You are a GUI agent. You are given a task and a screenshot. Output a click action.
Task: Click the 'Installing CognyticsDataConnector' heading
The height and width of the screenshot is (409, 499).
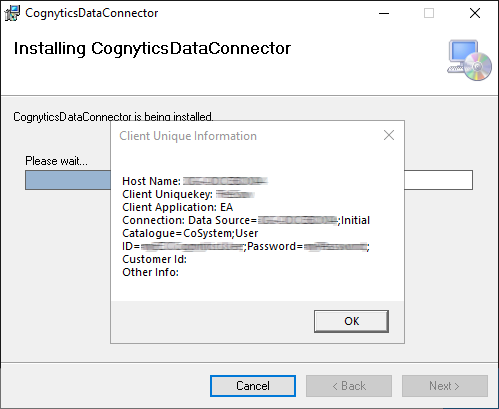152,48
